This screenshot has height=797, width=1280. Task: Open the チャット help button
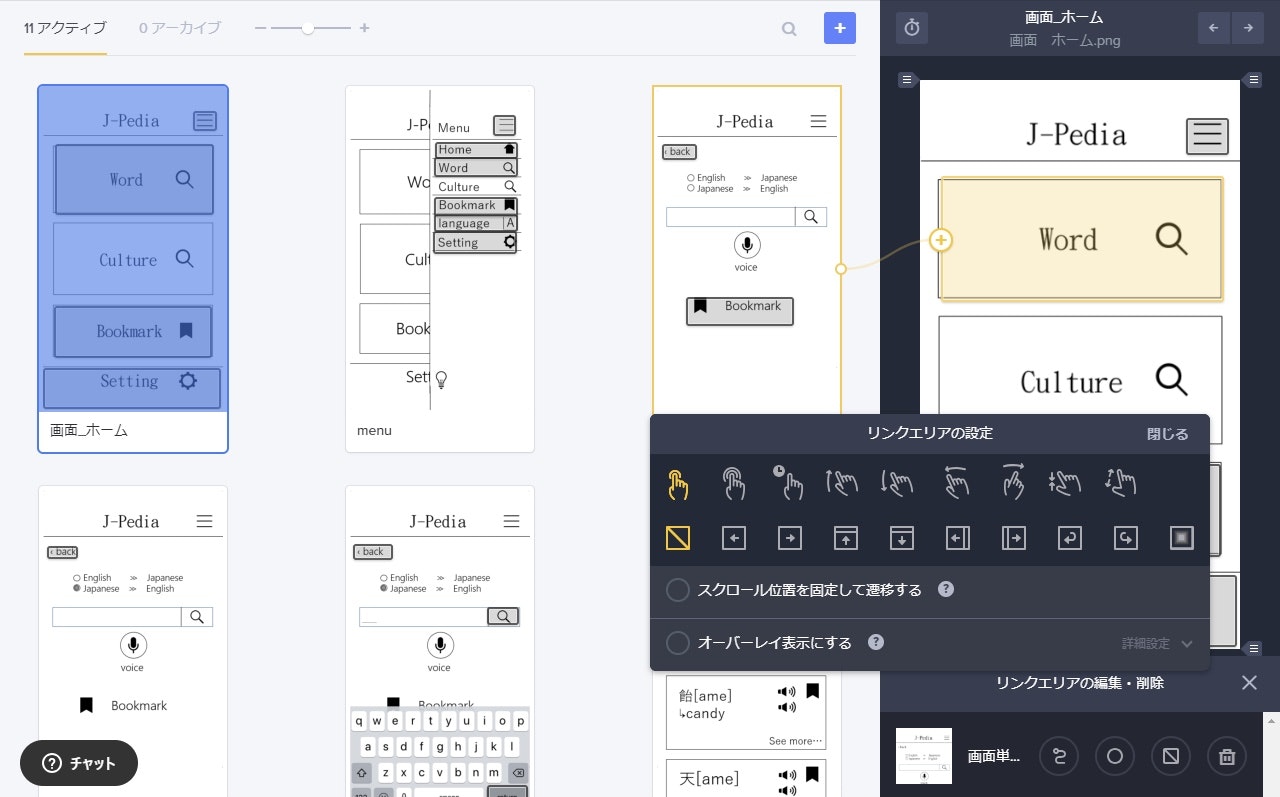pos(79,763)
